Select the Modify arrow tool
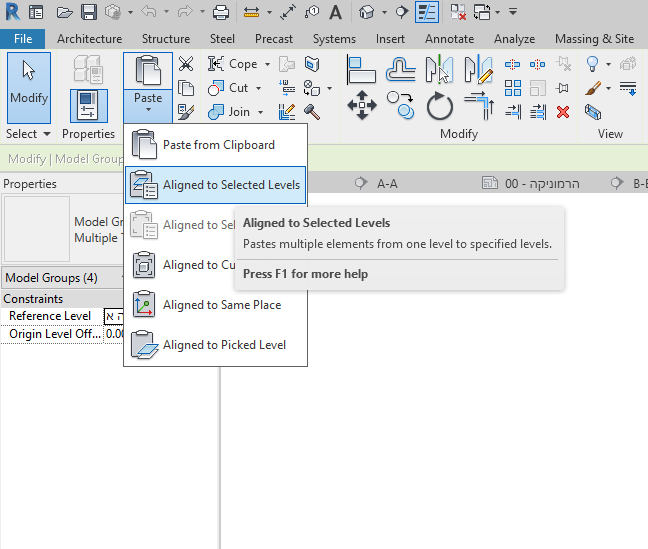Screen dimensions: 648x549 [x=29, y=88]
